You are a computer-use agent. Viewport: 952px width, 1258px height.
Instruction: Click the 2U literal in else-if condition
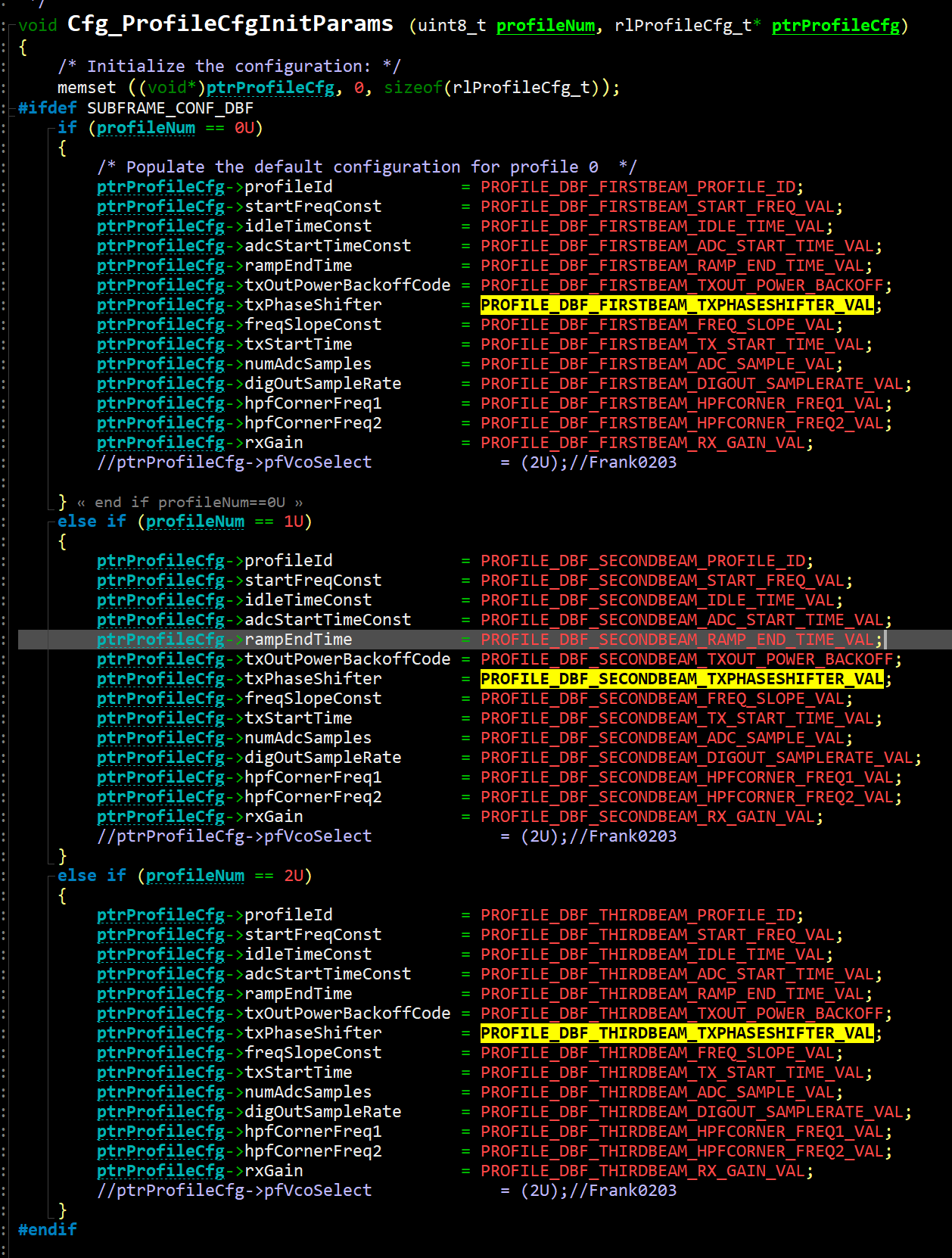click(293, 876)
